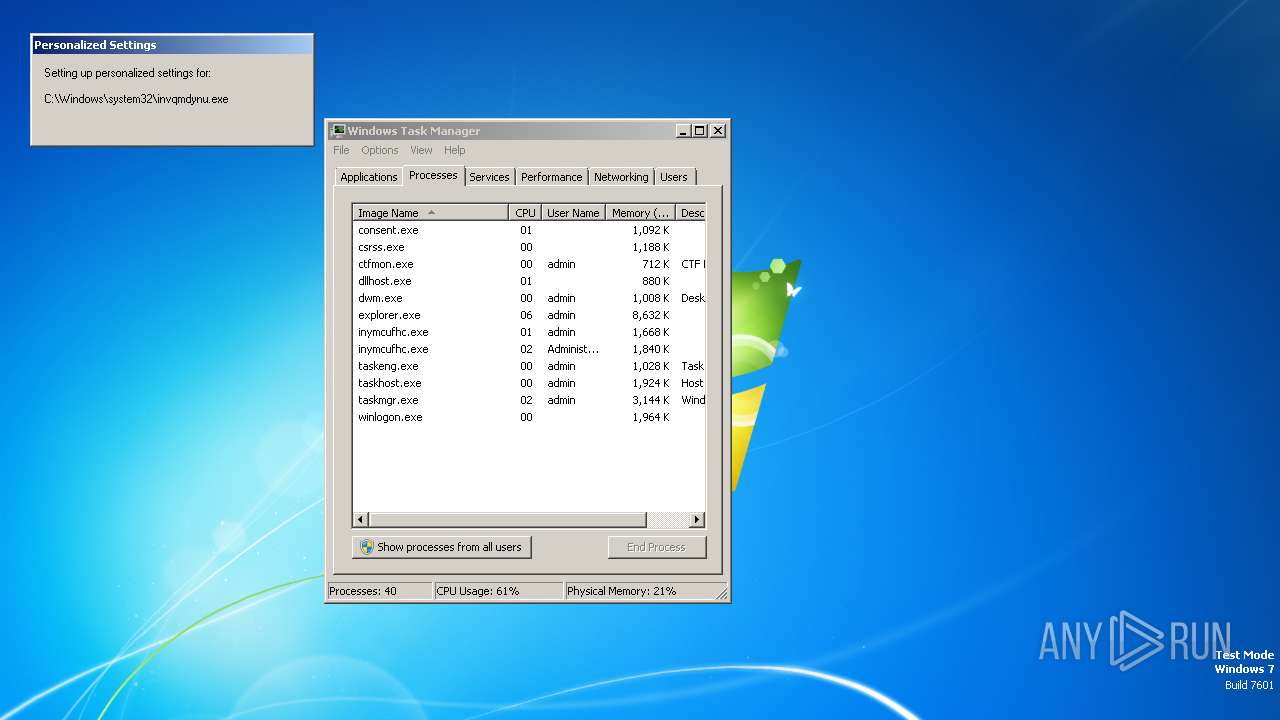The height and width of the screenshot is (720, 1280).
Task: Go to the Networking tab
Action: [621, 177]
